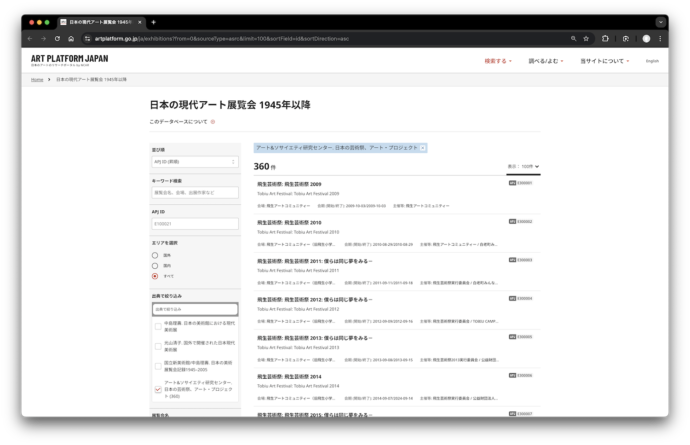Remove the active filter tag with its x

point(423,147)
